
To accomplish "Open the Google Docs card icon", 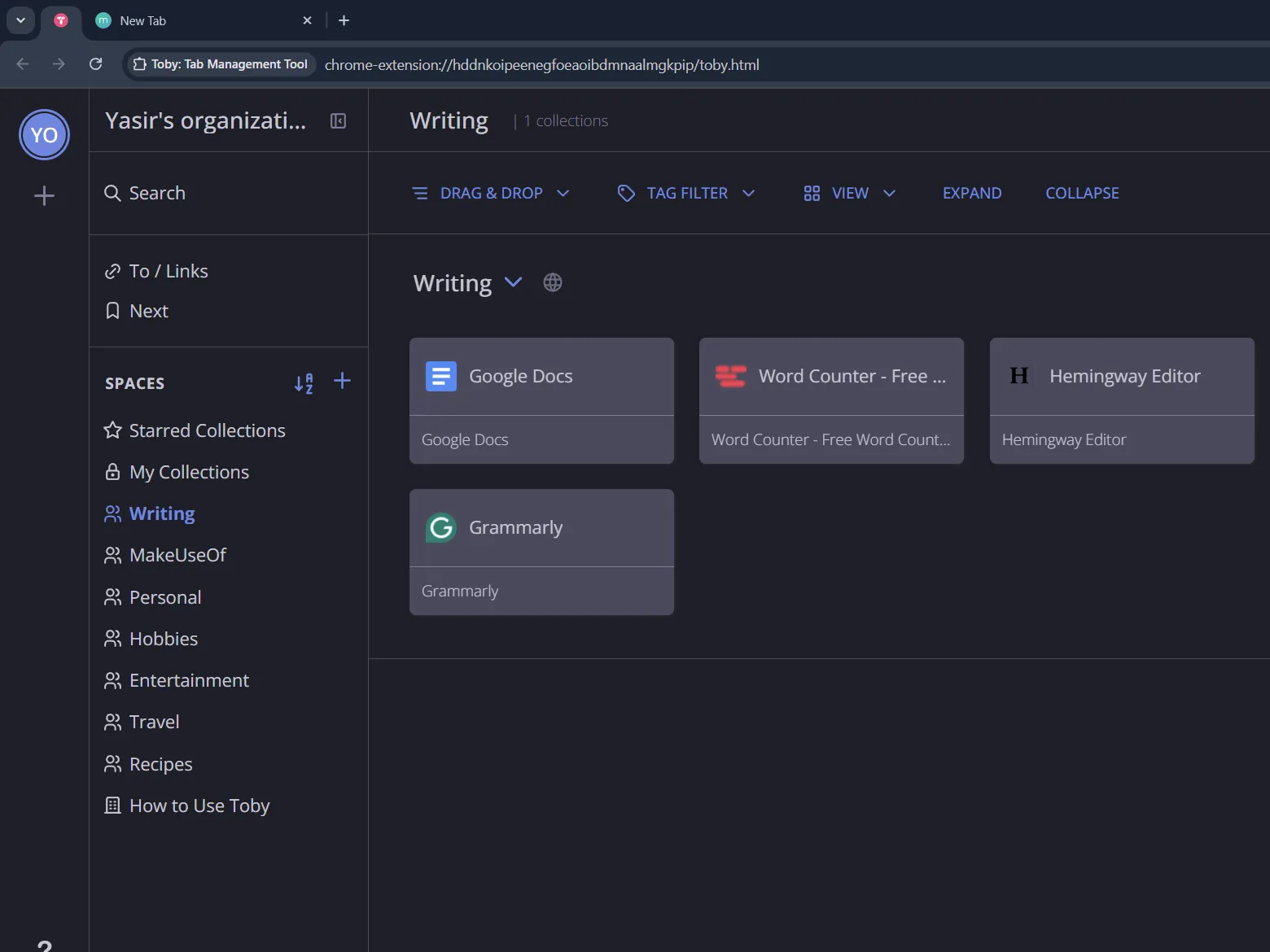I will pos(440,376).
